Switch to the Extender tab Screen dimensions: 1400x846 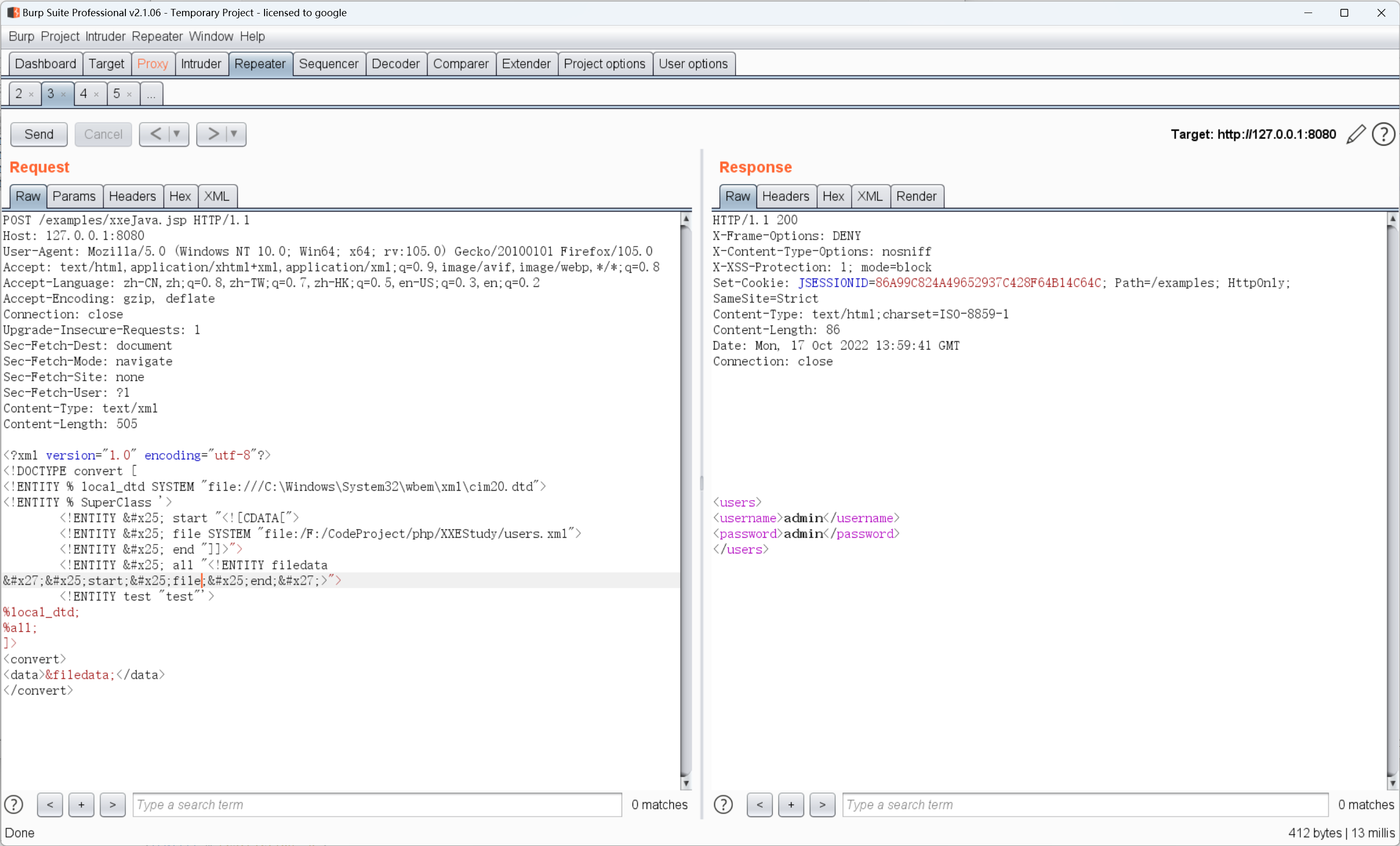click(x=526, y=64)
